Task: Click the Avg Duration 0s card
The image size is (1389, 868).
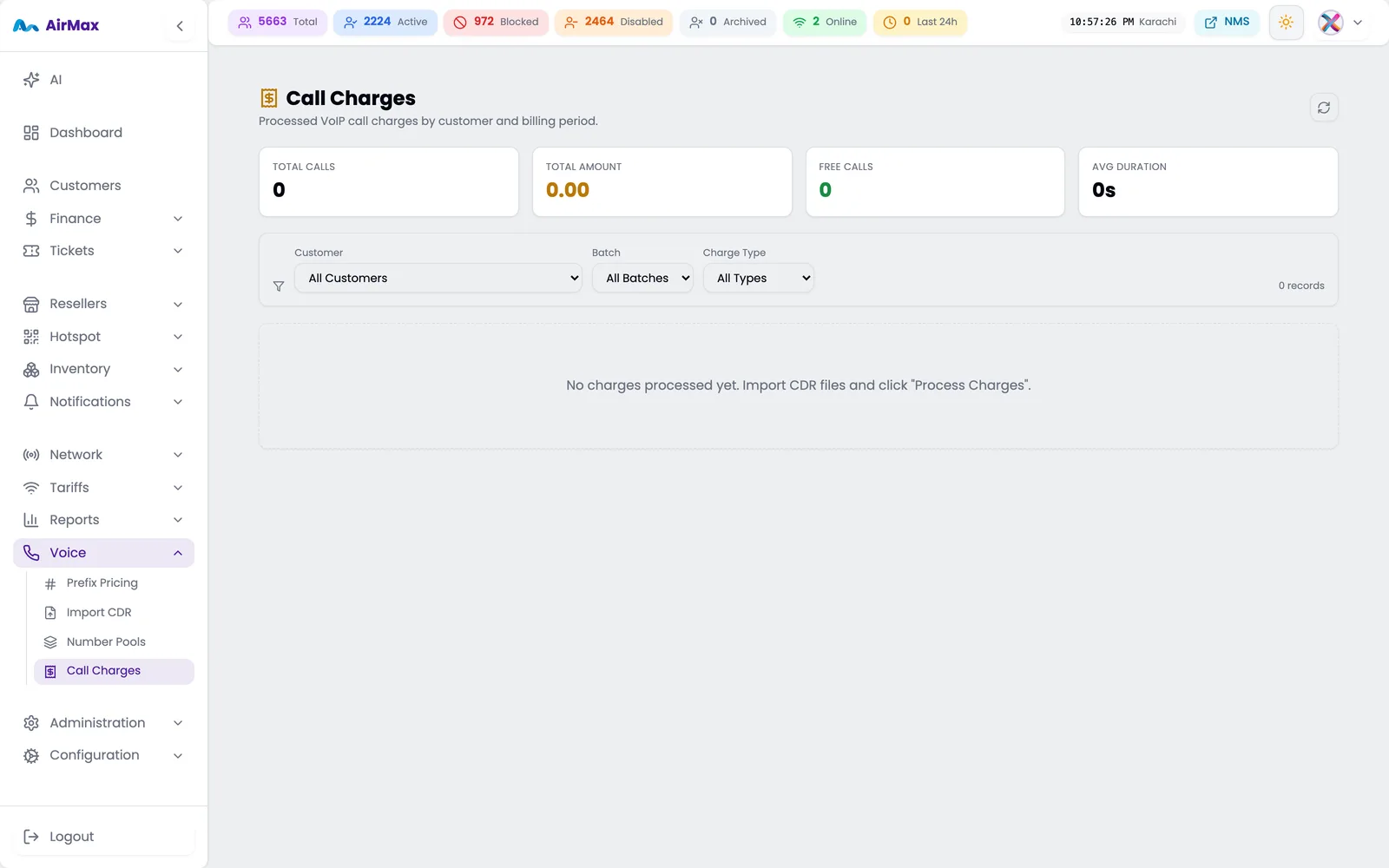Action: pos(1208,181)
